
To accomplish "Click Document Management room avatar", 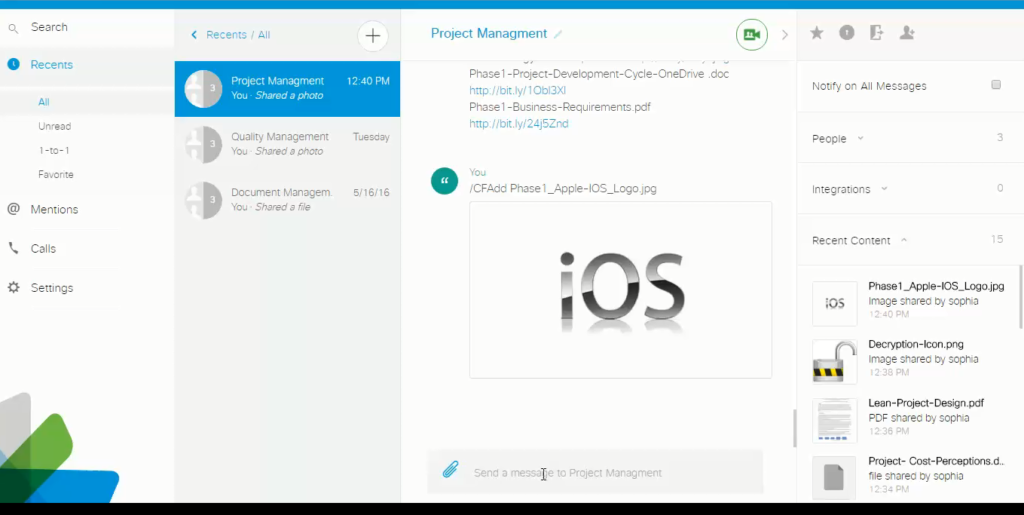I will coord(203,200).
